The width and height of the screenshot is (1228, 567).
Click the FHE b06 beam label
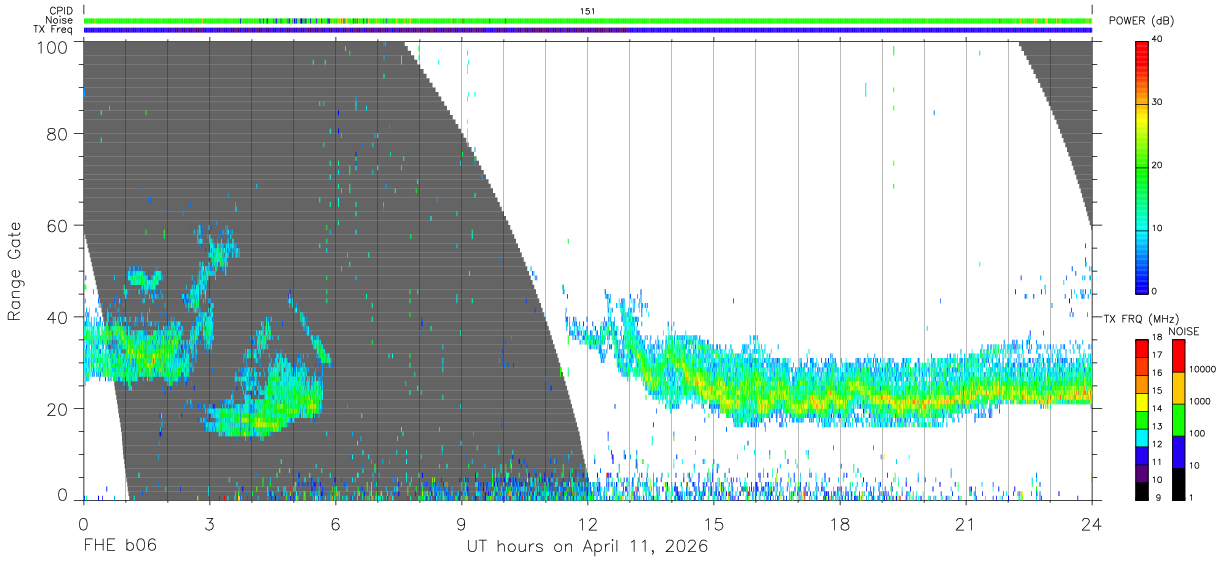(x=120, y=547)
